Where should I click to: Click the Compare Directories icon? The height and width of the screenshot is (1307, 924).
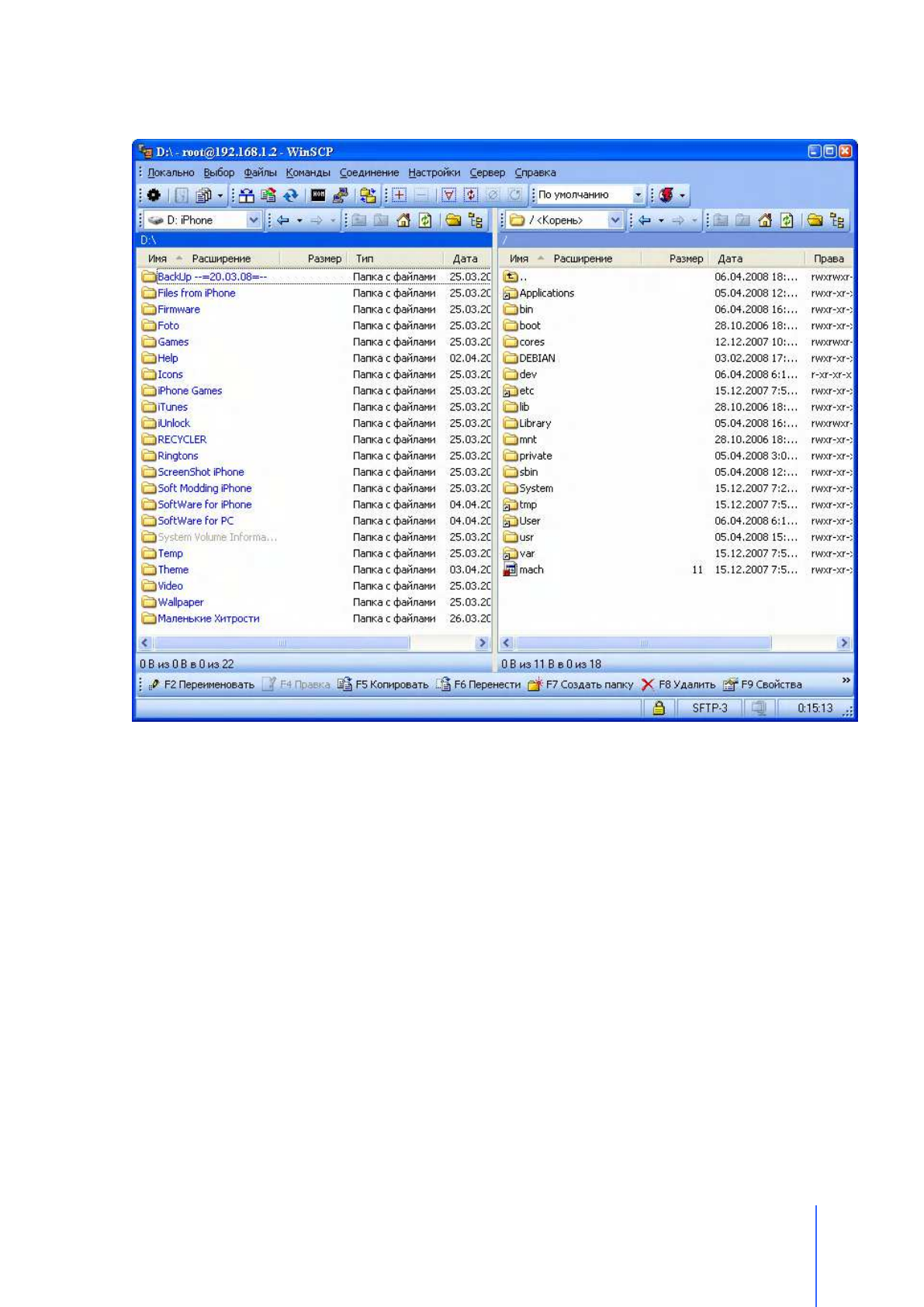[246, 196]
